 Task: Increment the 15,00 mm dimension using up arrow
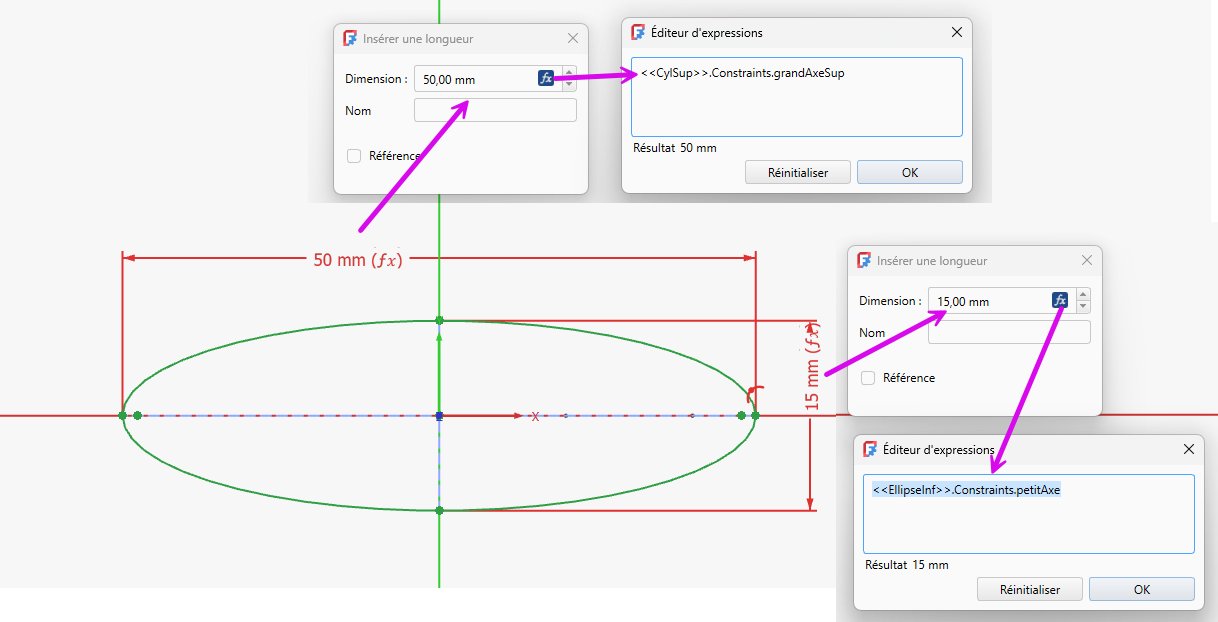pyautogui.click(x=1083, y=294)
